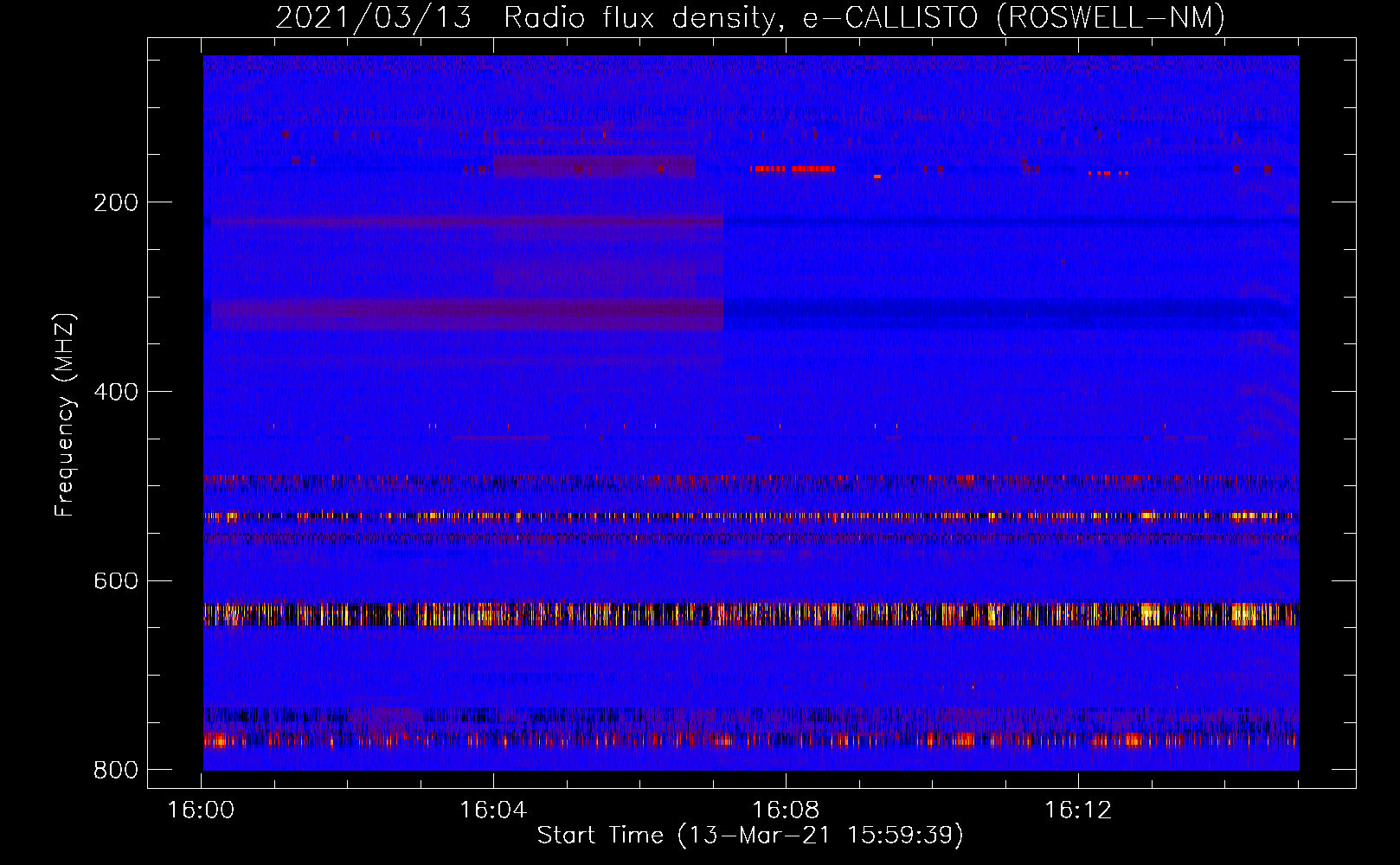Select the '16:08' time axis label
The height and width of the screenshot is (865, 1400).
coord(786,811)
